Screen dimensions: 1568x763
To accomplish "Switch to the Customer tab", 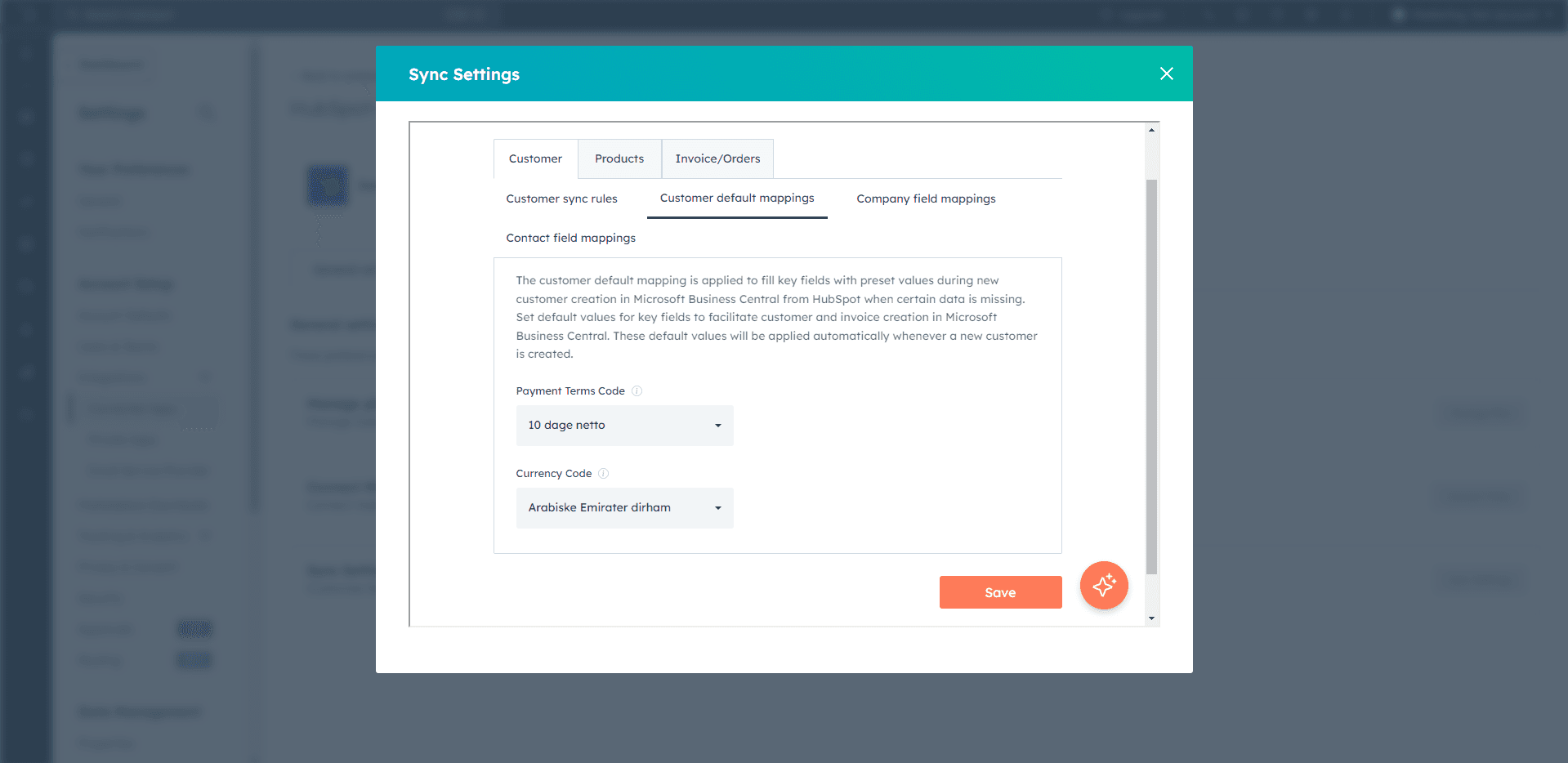I will pos(535,158).
